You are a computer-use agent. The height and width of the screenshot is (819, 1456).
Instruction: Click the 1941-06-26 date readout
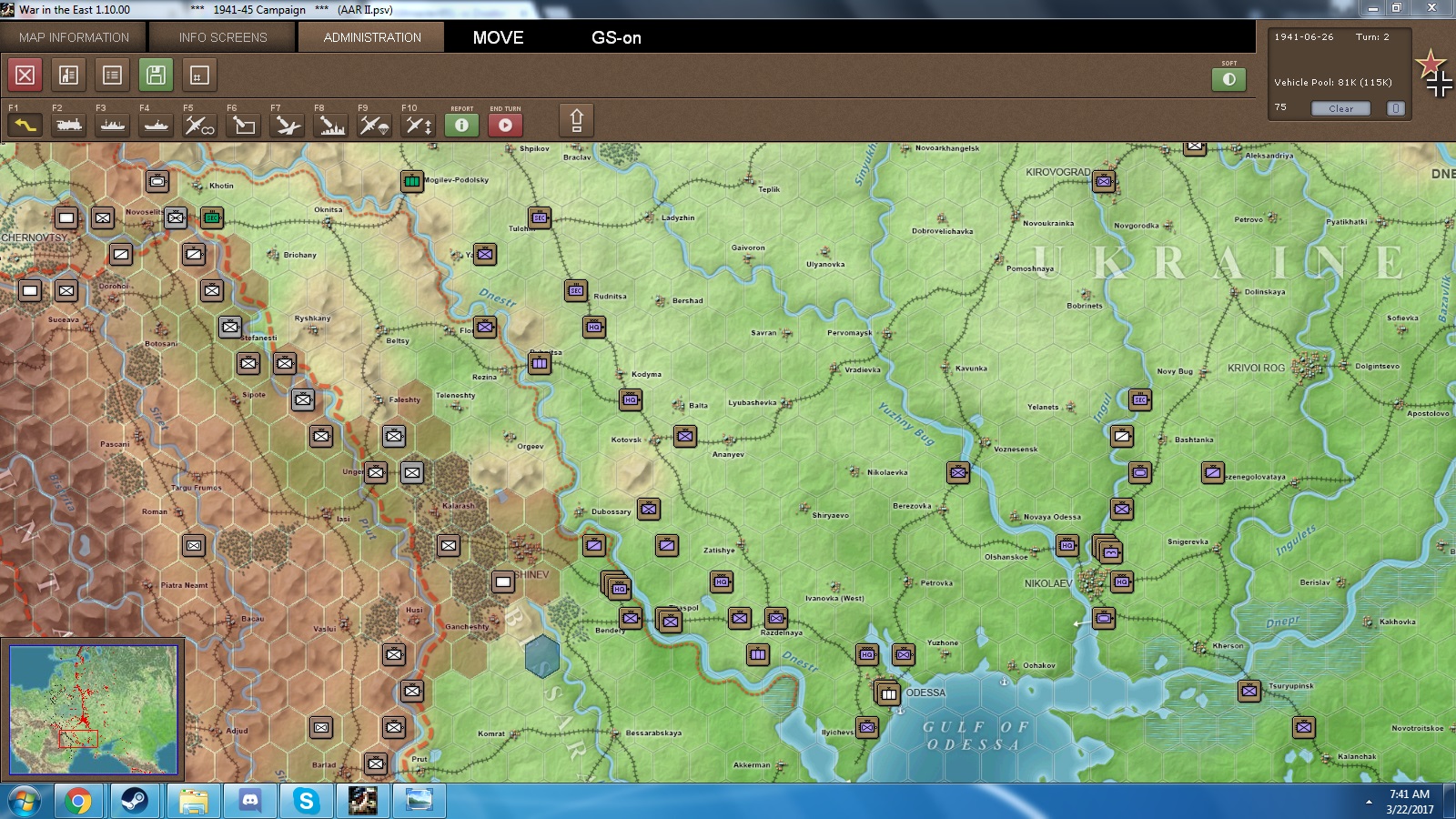click(x=1304, y=36)
